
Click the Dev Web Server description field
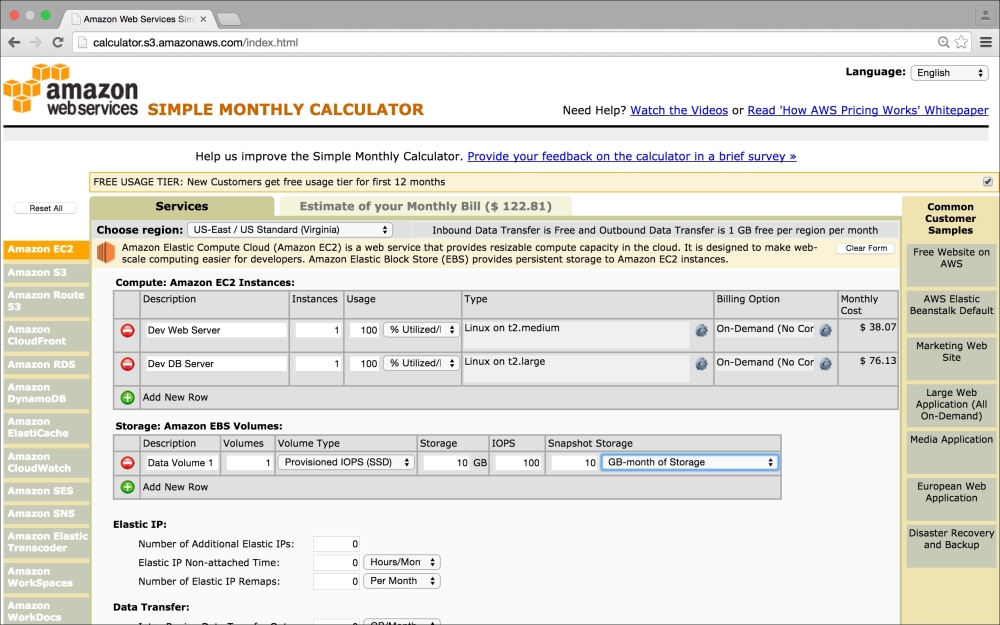[215, 330]
